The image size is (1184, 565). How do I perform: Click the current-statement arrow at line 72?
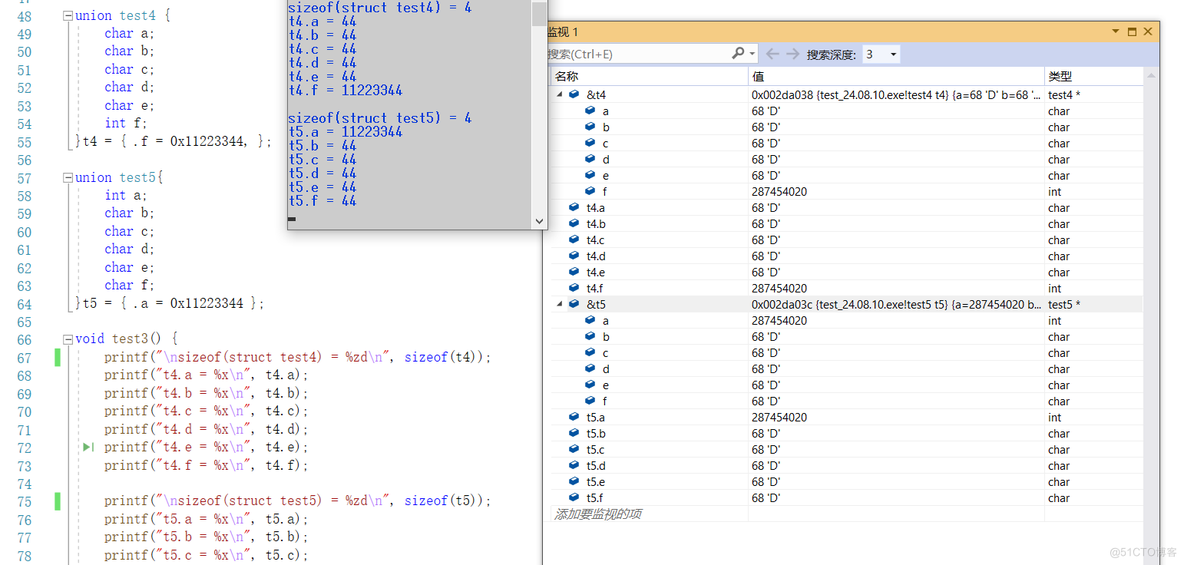coord(88,447)
